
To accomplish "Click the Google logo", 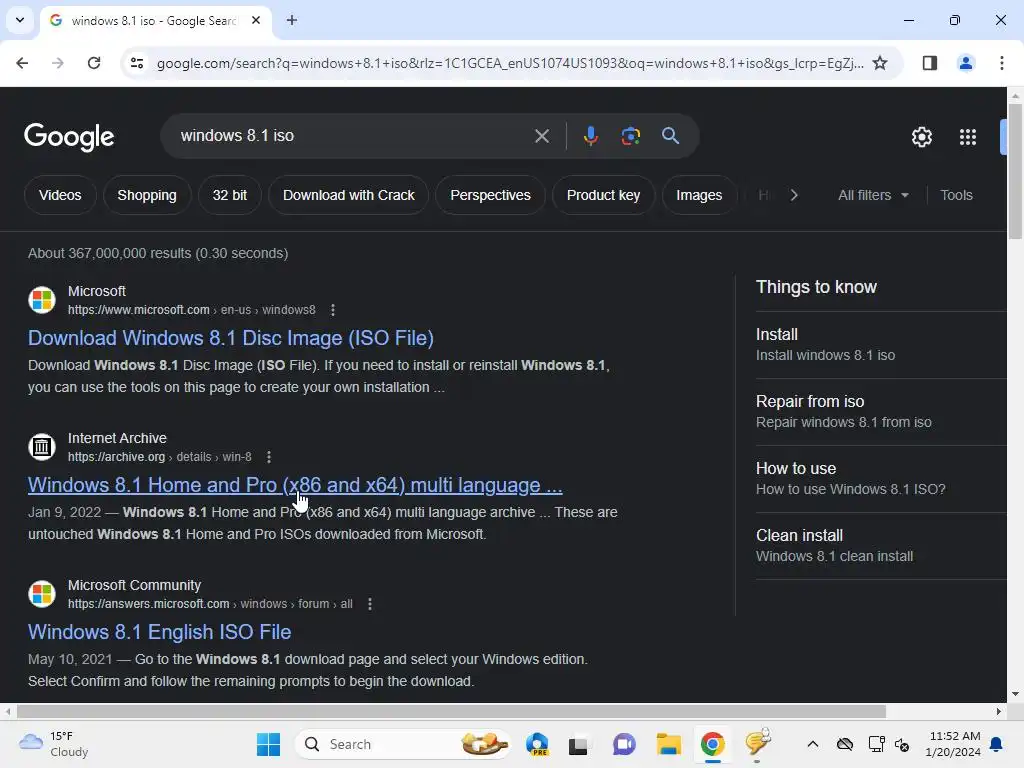I will tap(69, 137).
